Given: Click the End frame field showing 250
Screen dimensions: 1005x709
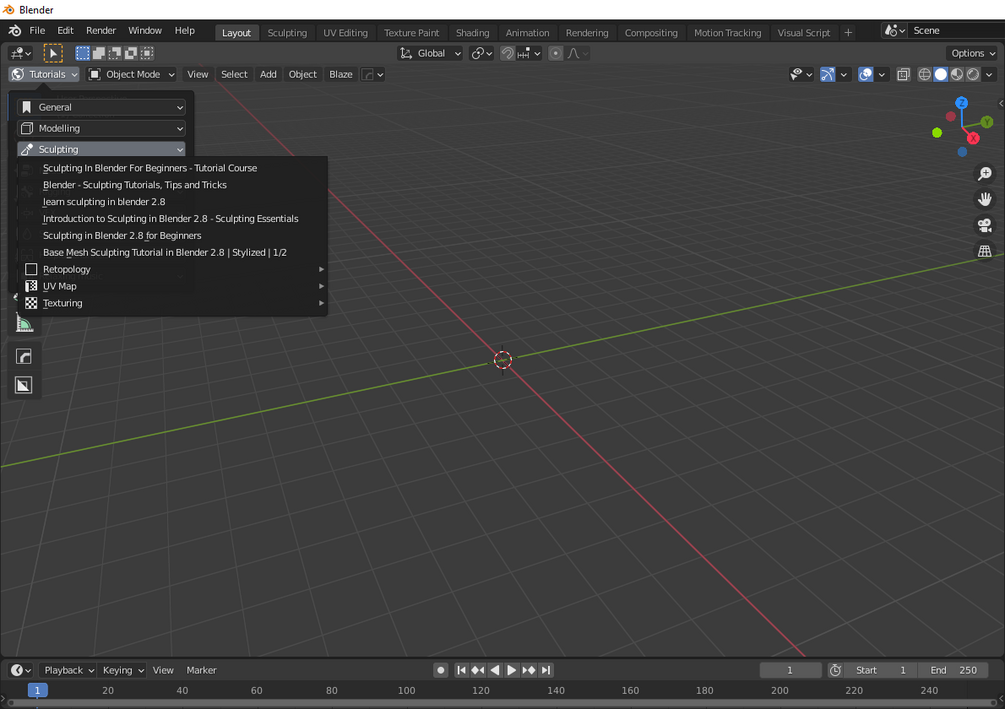Looking at the screenshot, I should [953, 670].
